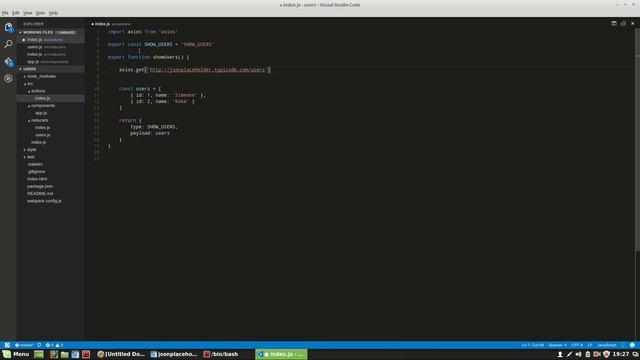Viewport: 640px width, 360px height.
Task: Switch to Untitled Document taskbar window
Action: [121, 354]
